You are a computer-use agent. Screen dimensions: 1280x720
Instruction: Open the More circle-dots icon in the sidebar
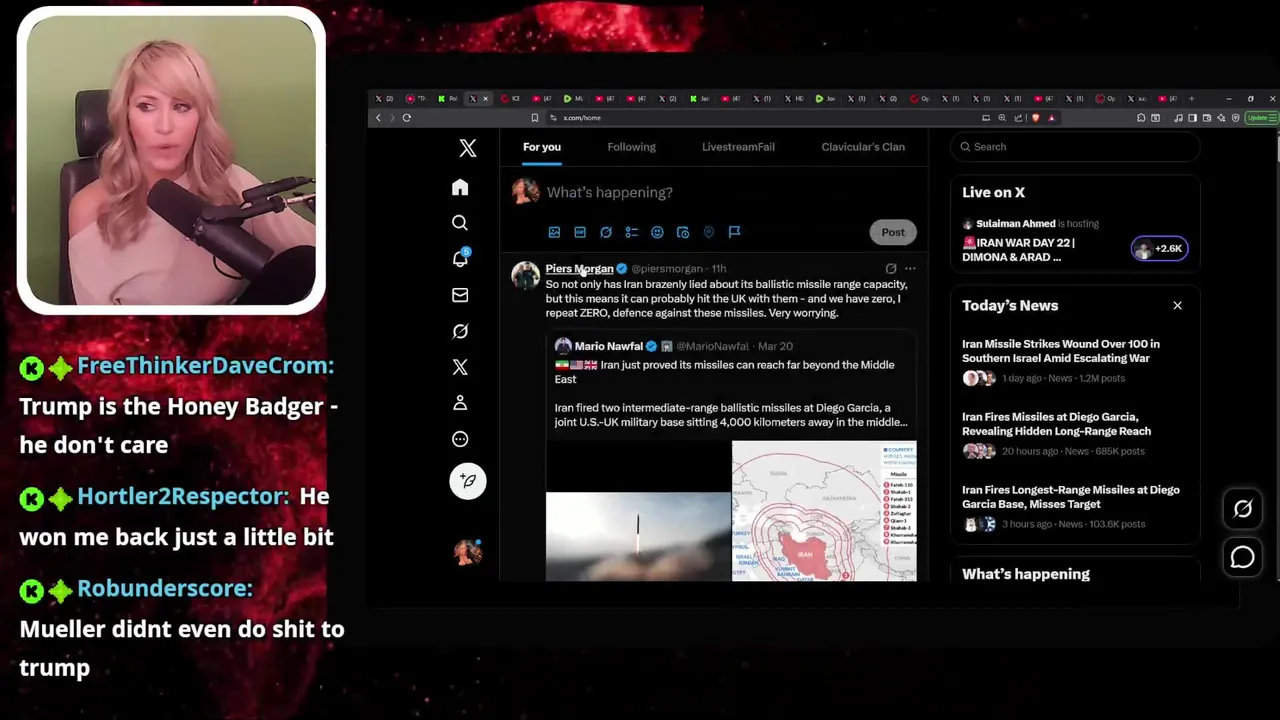click(x=460, y=439)
